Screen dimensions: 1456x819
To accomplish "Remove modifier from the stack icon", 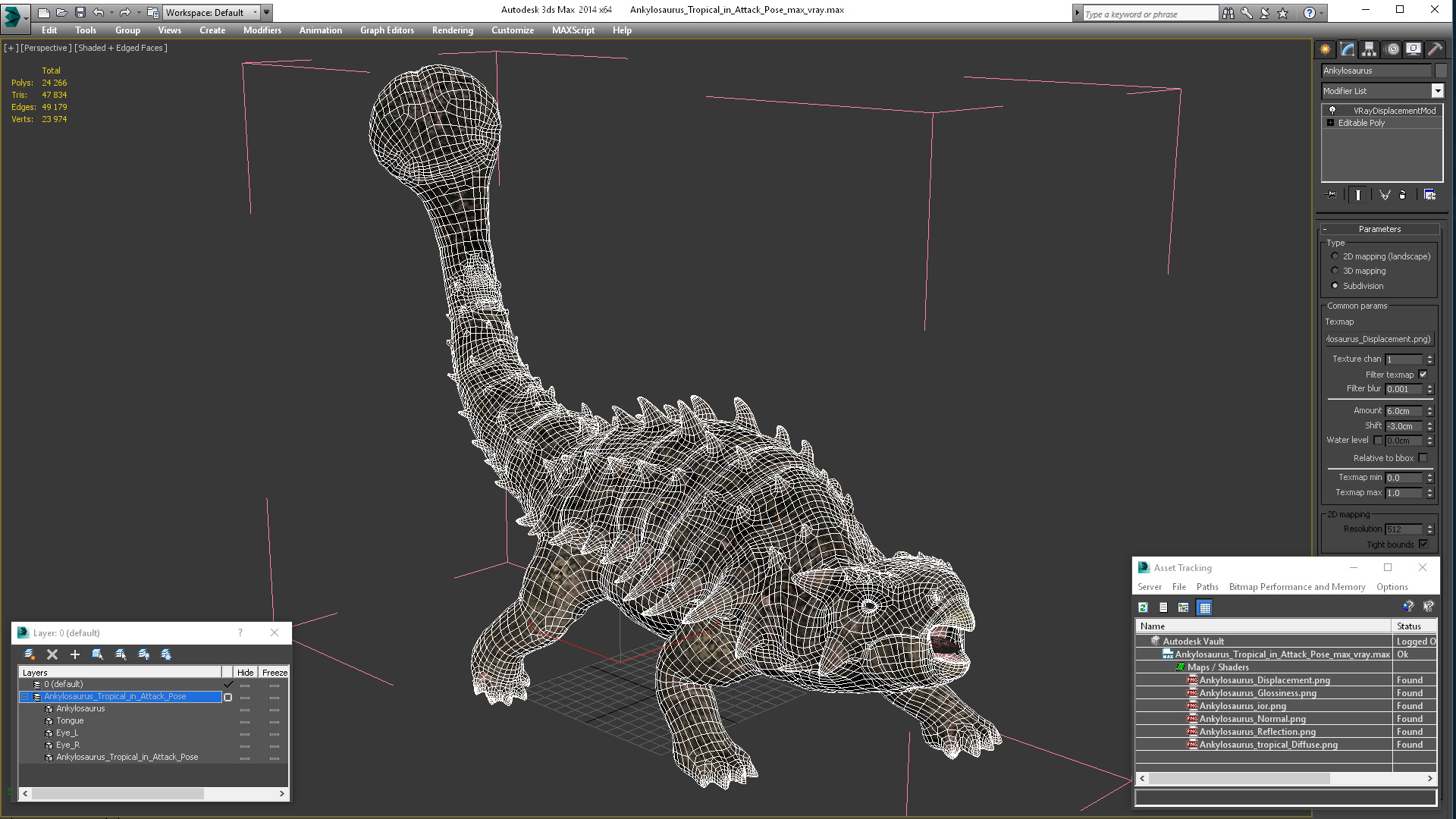I will (x=1403, y=195).
